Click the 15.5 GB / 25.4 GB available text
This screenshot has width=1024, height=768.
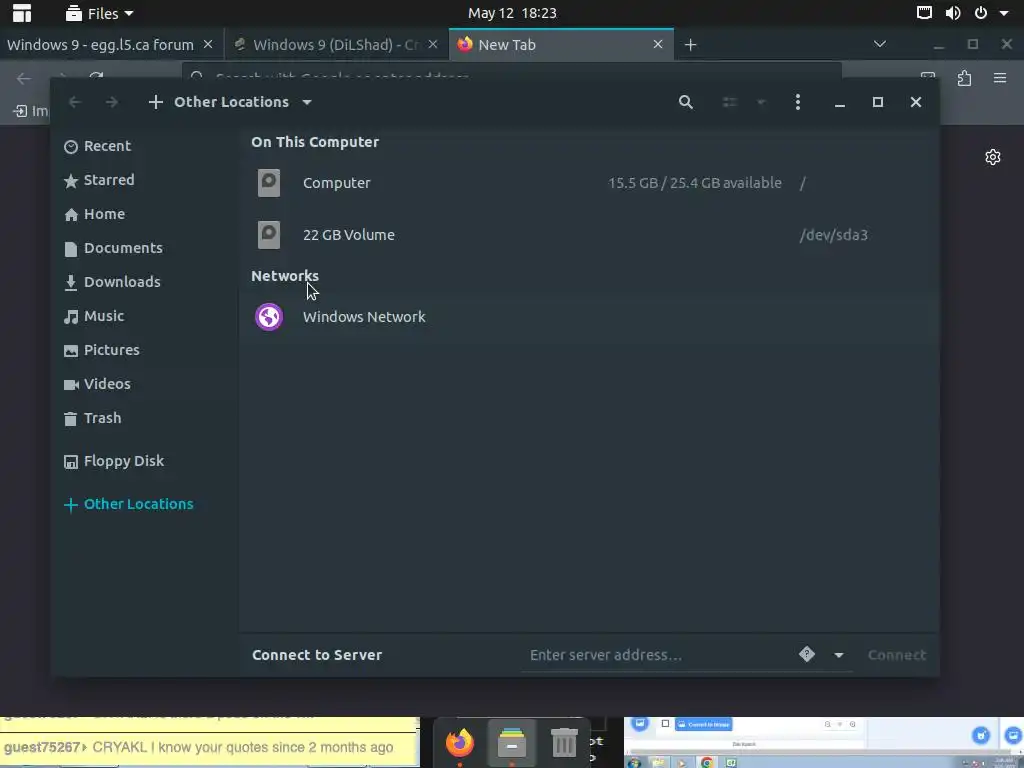(x=695, y=184)
